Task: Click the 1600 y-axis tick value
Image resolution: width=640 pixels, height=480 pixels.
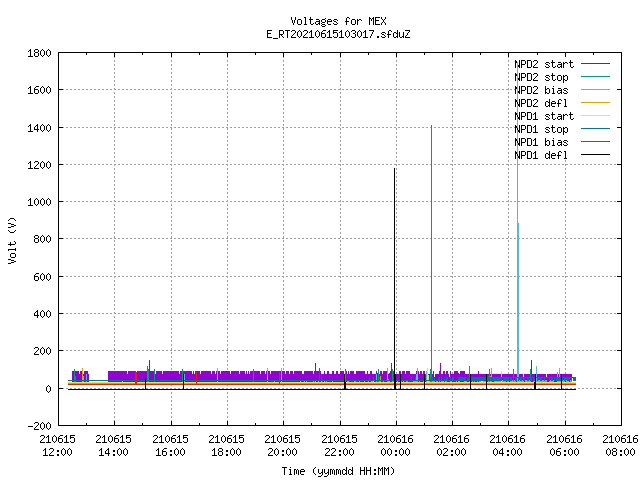Action: [x=39, y=90]
